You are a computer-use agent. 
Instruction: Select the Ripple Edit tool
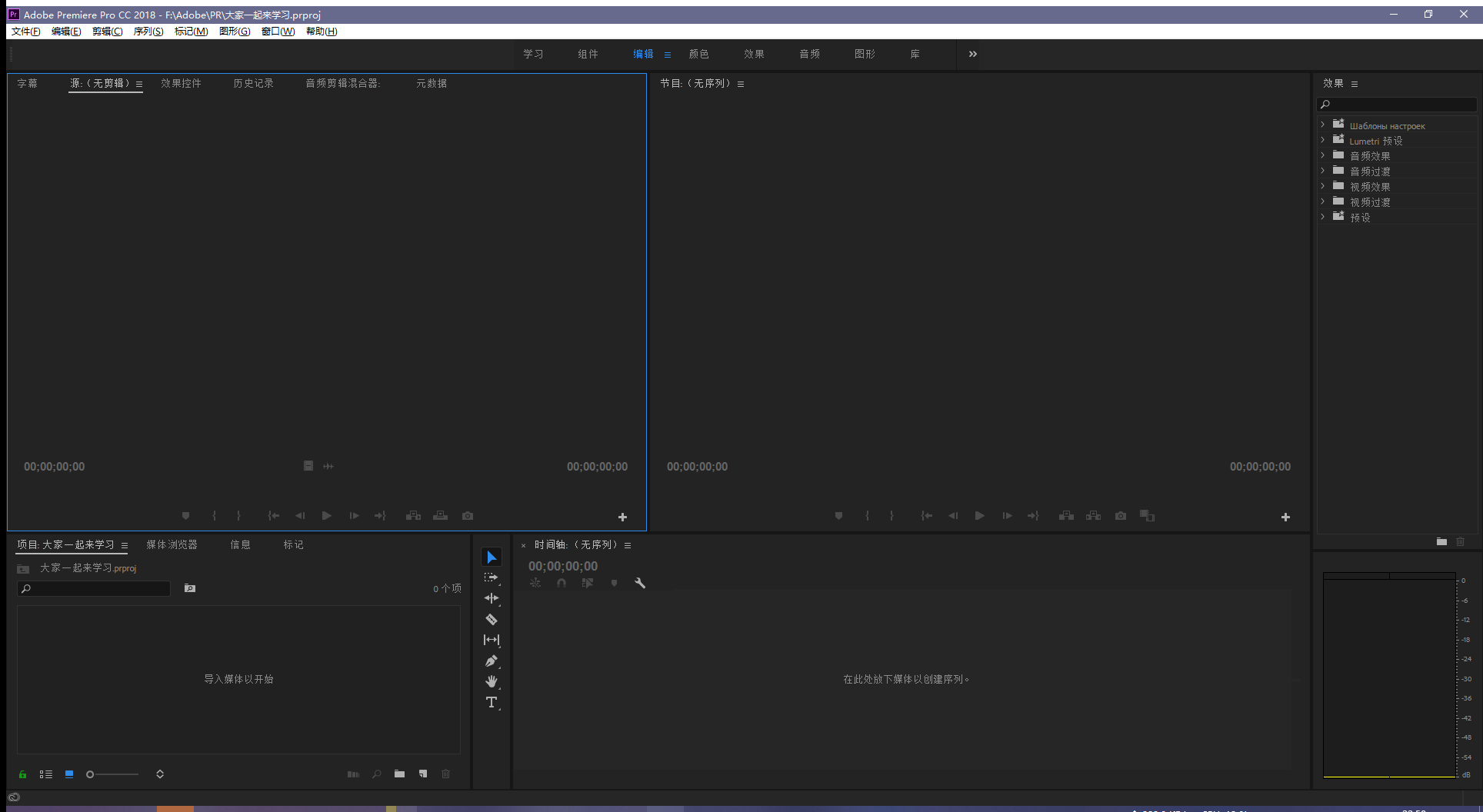click(492, 598)
